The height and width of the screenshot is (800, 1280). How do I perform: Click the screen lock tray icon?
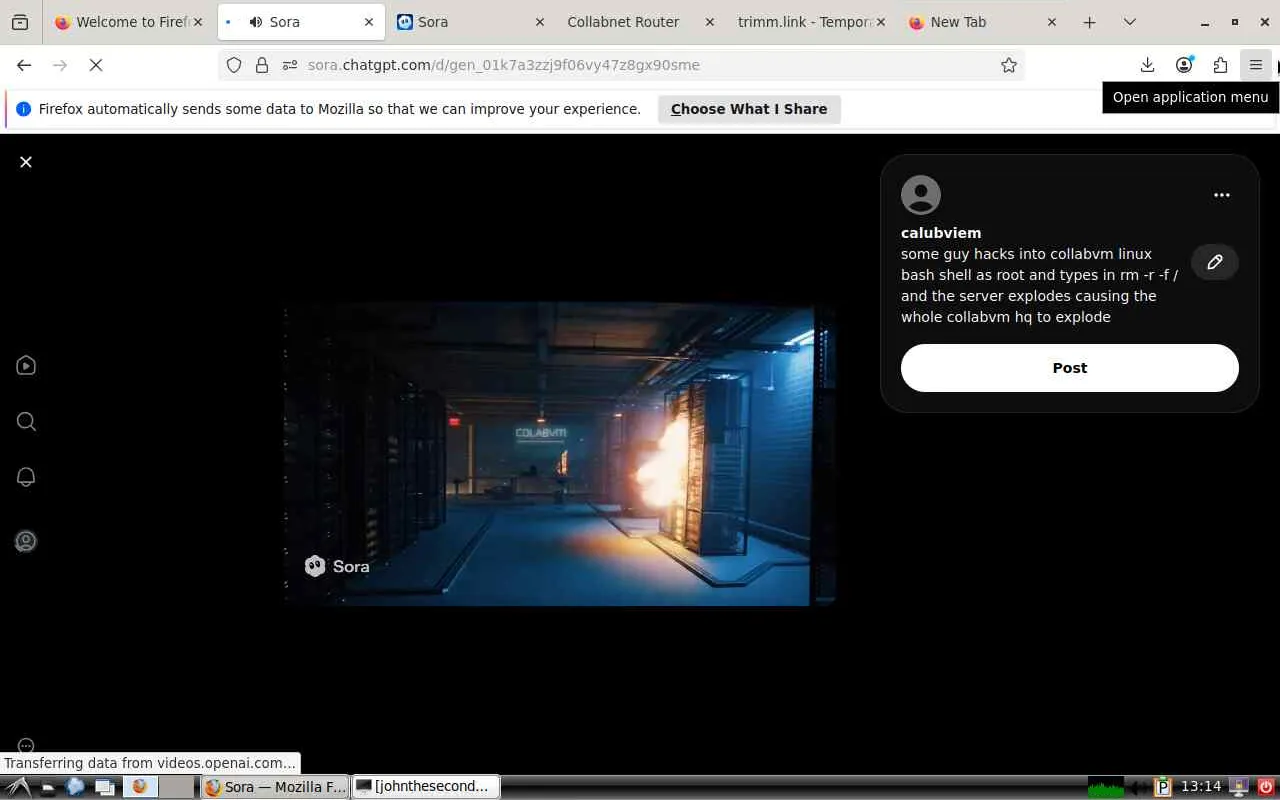point(1240,787)
